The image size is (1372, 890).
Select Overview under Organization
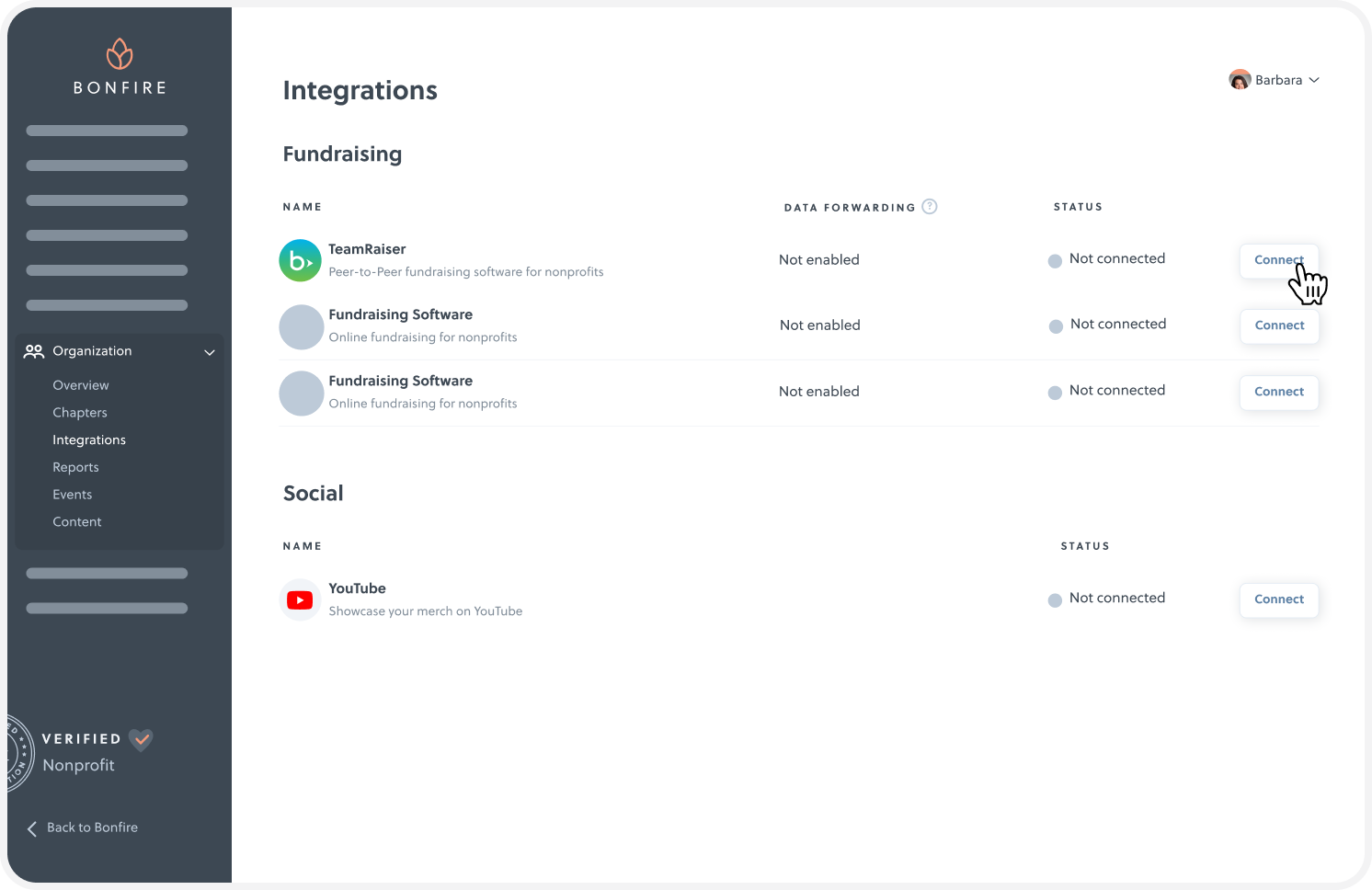tap(80, 384)
